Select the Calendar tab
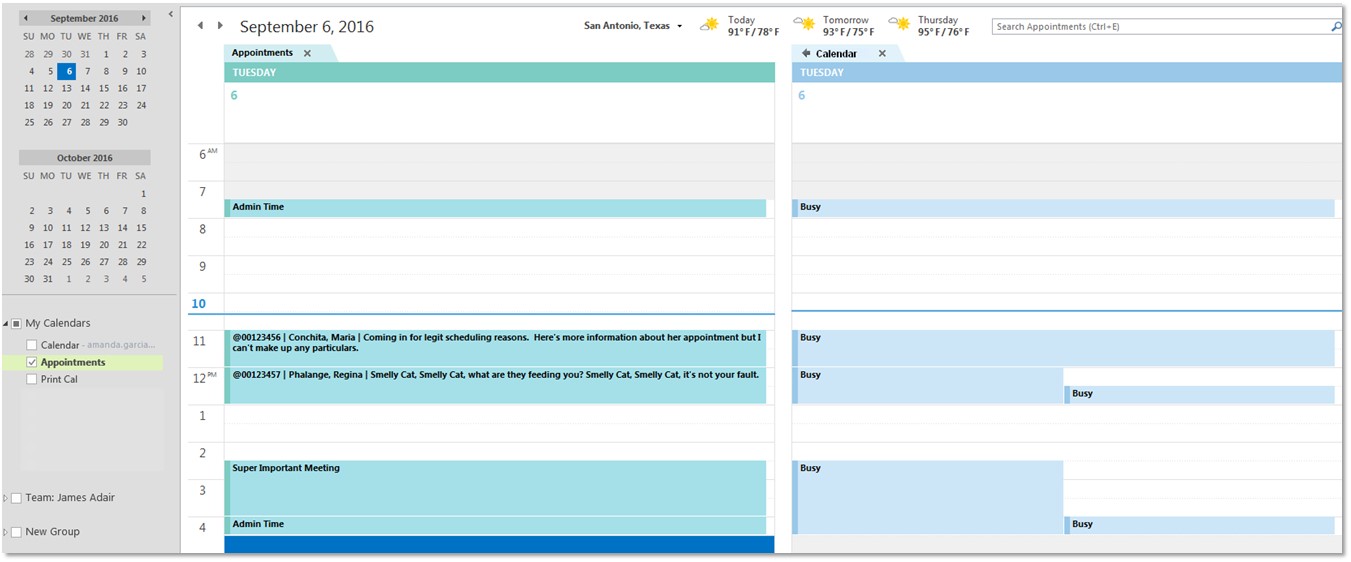 tap(836, 54)
